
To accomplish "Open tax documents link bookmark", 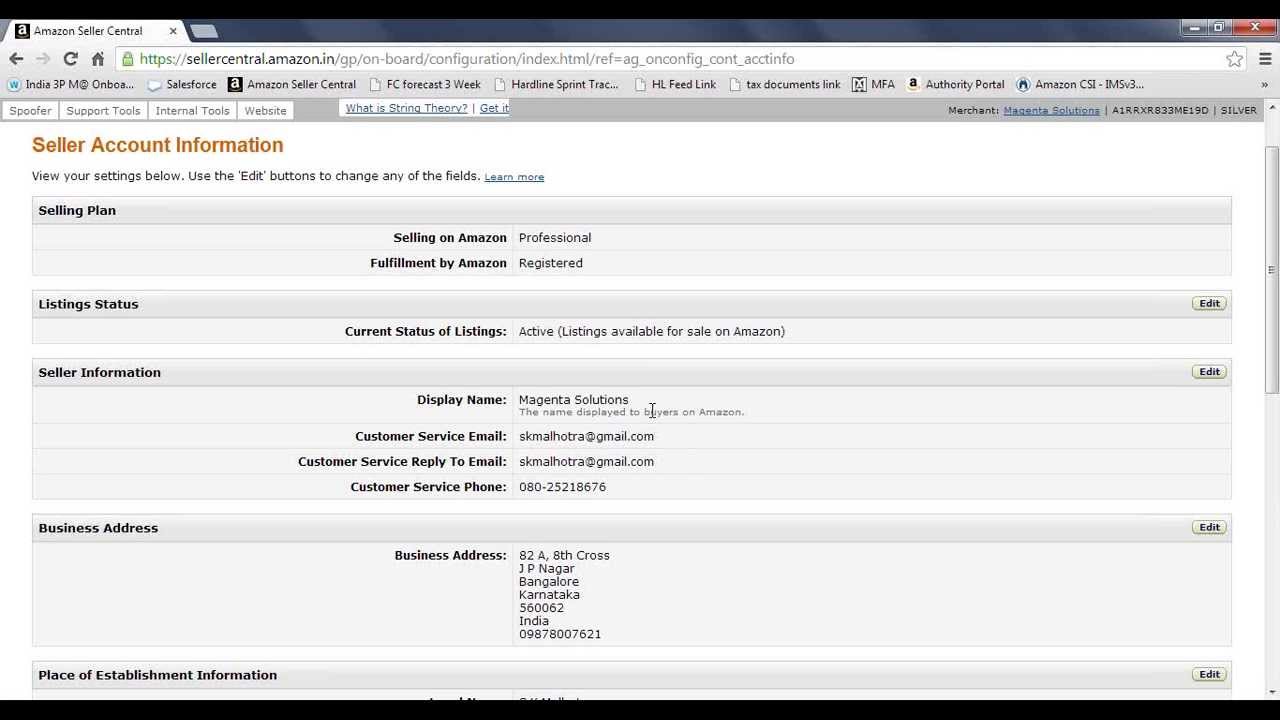I will click(x=784, y=84).
